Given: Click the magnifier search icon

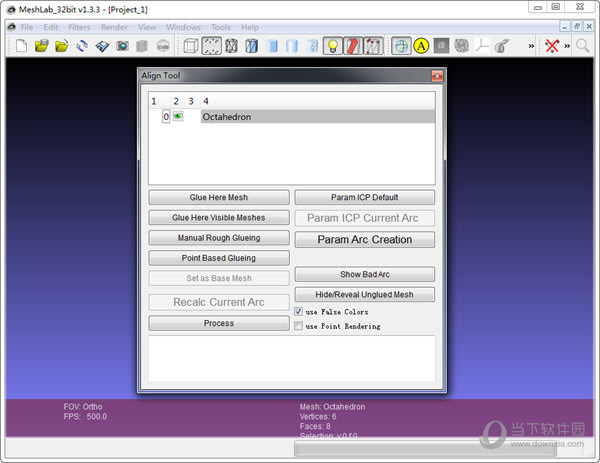Looking at the screenshot, I should pyautogui.click(x=583, y=46).
